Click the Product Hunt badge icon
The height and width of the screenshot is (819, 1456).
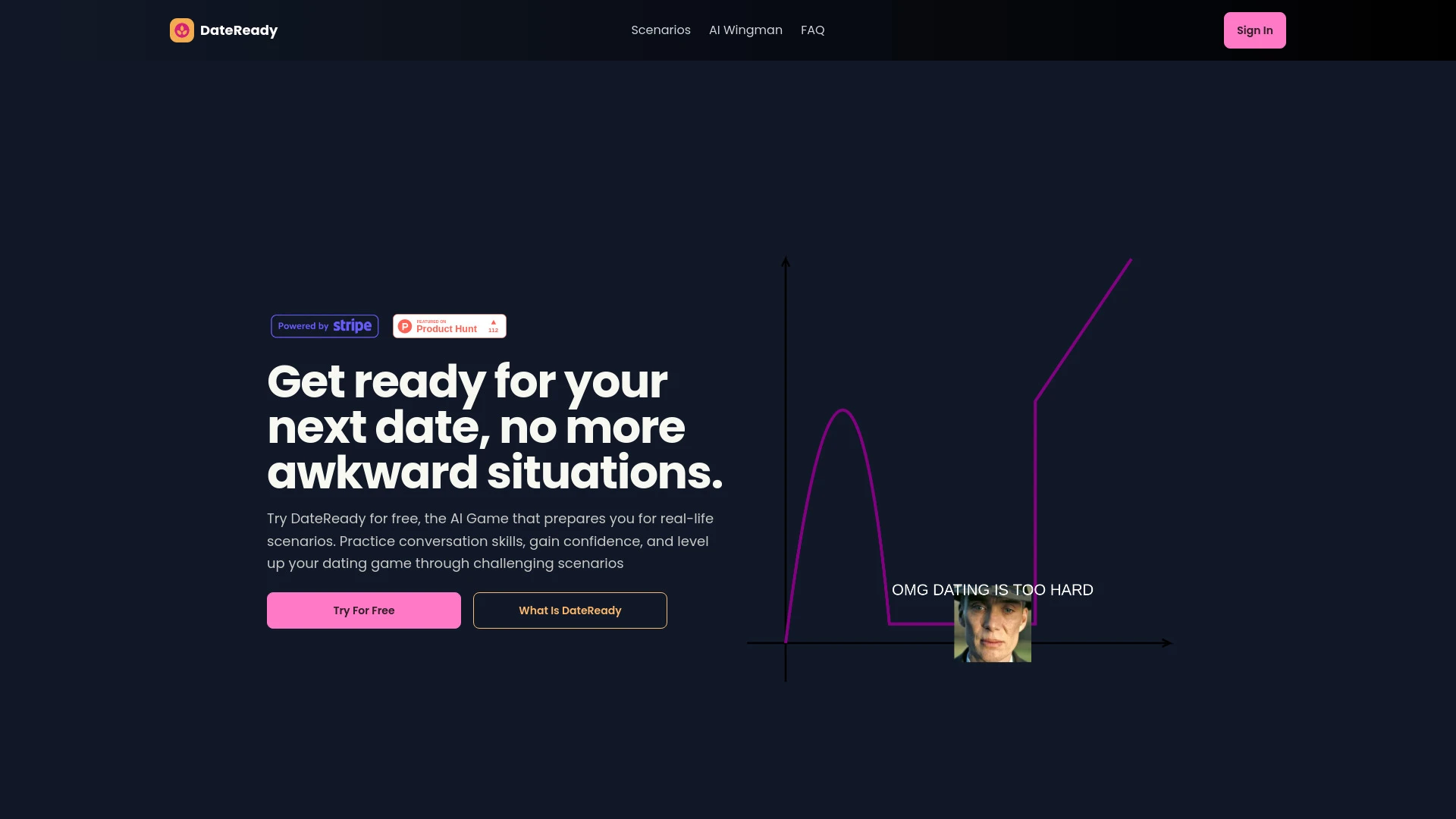point(406,325)
